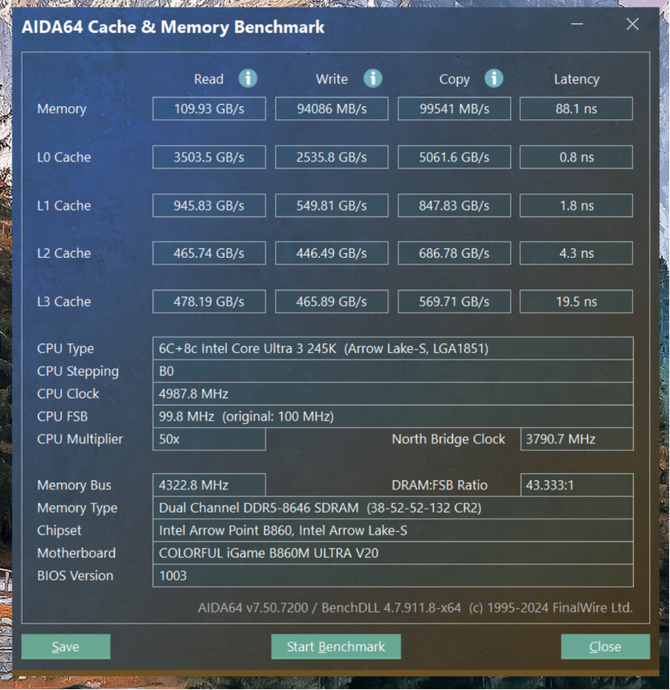The height and width of the screenshot is (690, 670).
Task: Click the Copy info icon
Action: [x=494, y=79]
